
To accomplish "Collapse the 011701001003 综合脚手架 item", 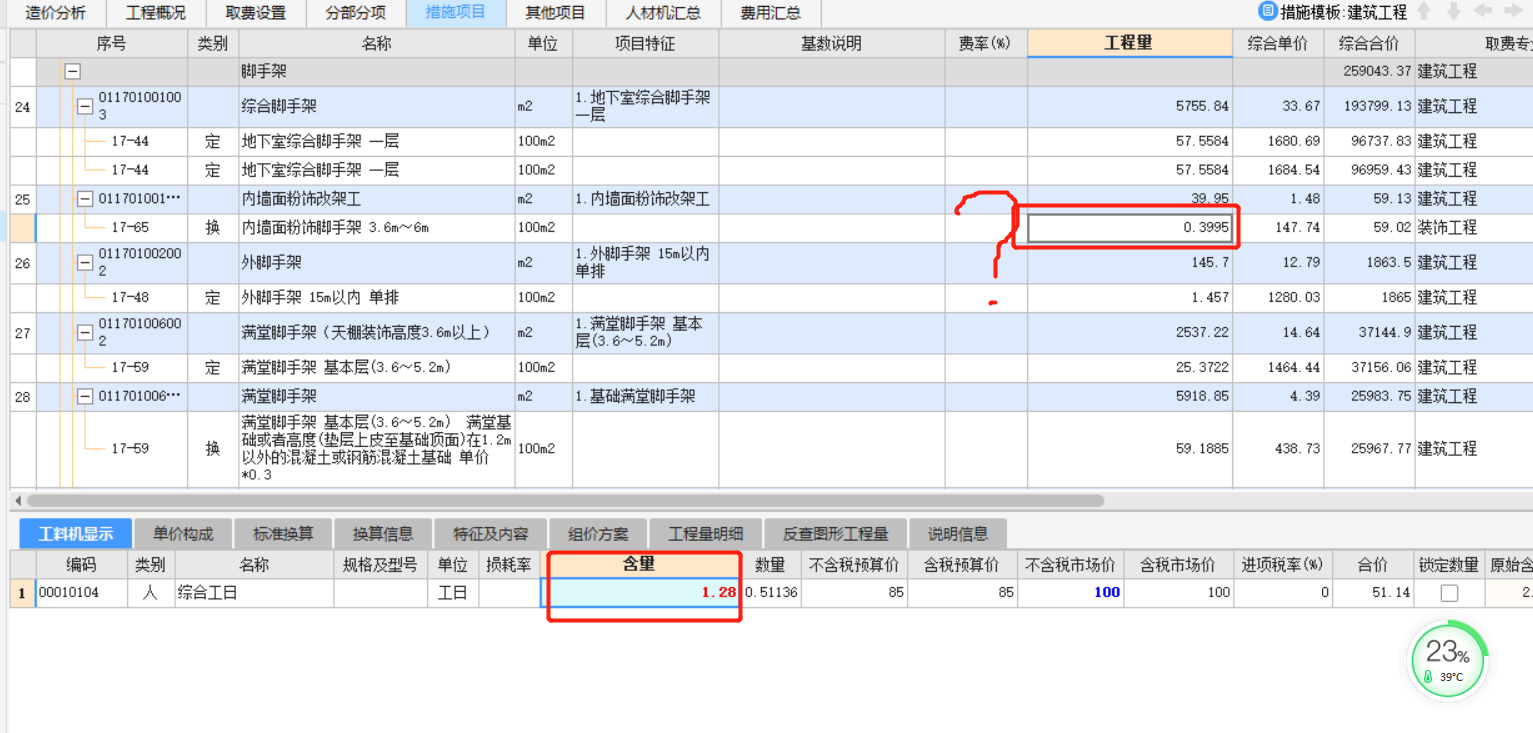I will click(85, 106).
